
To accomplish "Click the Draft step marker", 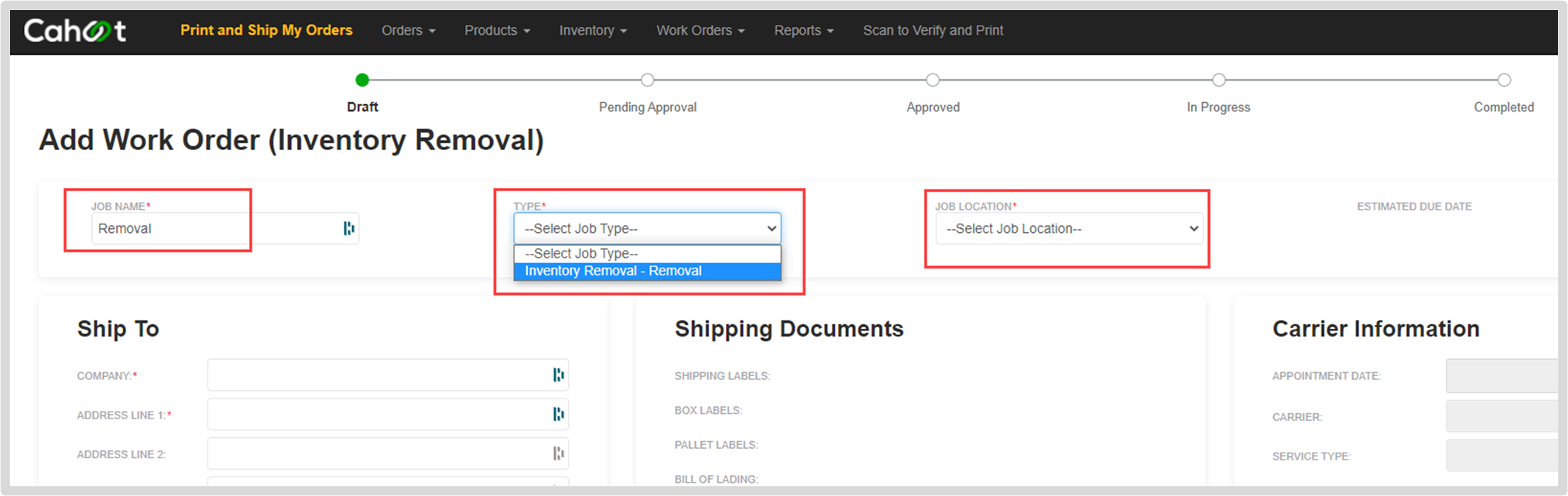I will [362, 80].
